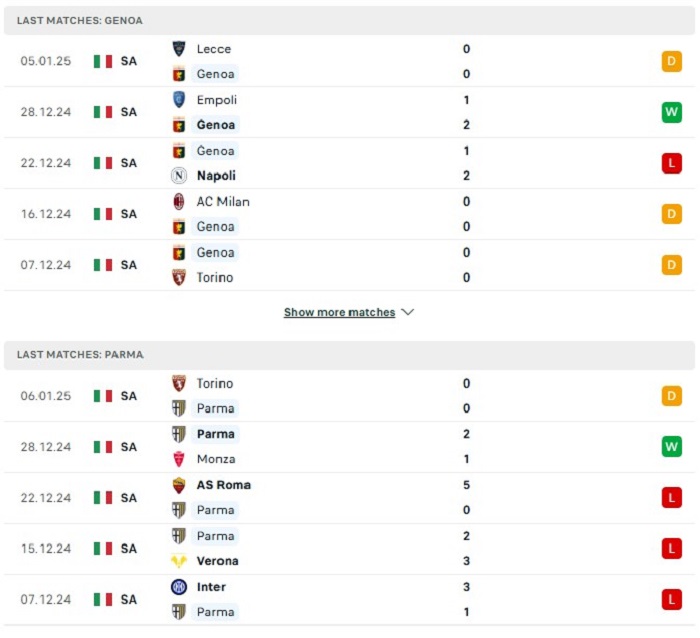This screenshot has width=700, height=638.
Task: Click Italy flag on the 05.01.25 match
Action: [103, 61]
